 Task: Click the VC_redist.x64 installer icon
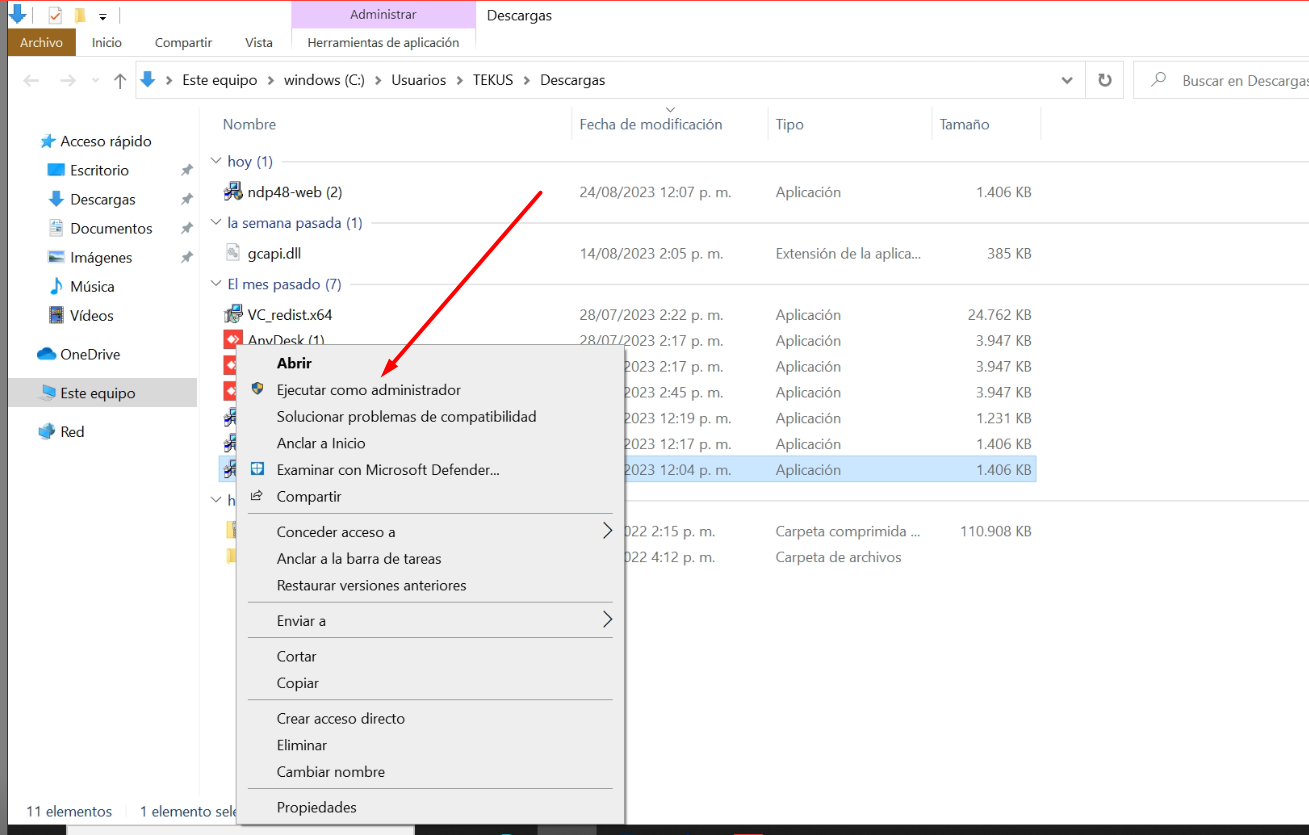click(x=233, y=315)
